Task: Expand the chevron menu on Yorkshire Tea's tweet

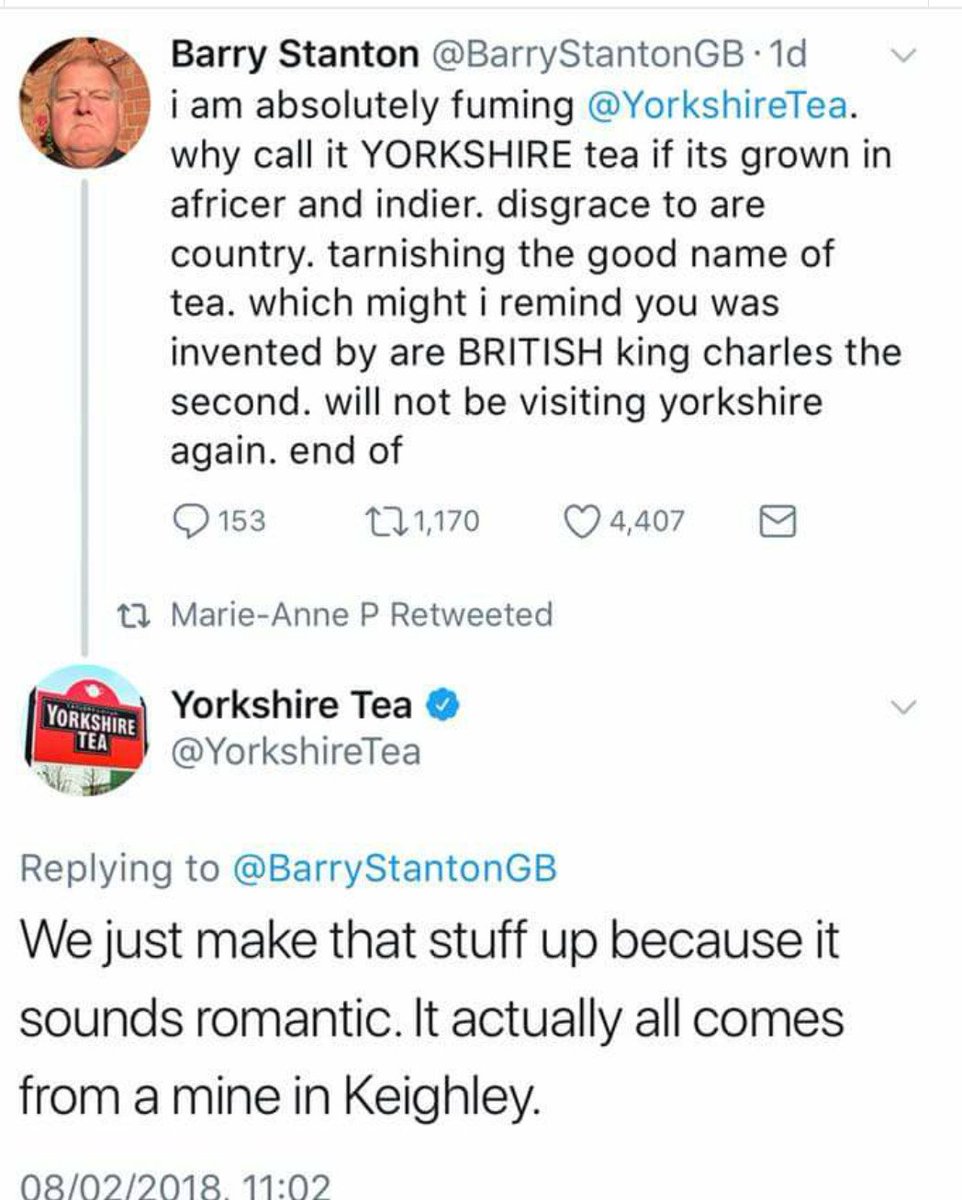Action: tap(904, 708)
